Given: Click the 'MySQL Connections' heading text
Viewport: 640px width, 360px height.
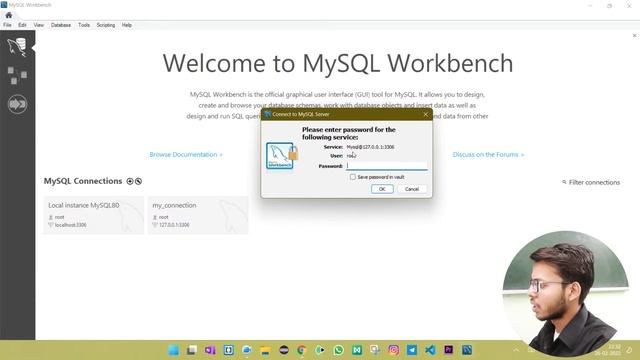Looking at the screenshot, I should point(83,181).
